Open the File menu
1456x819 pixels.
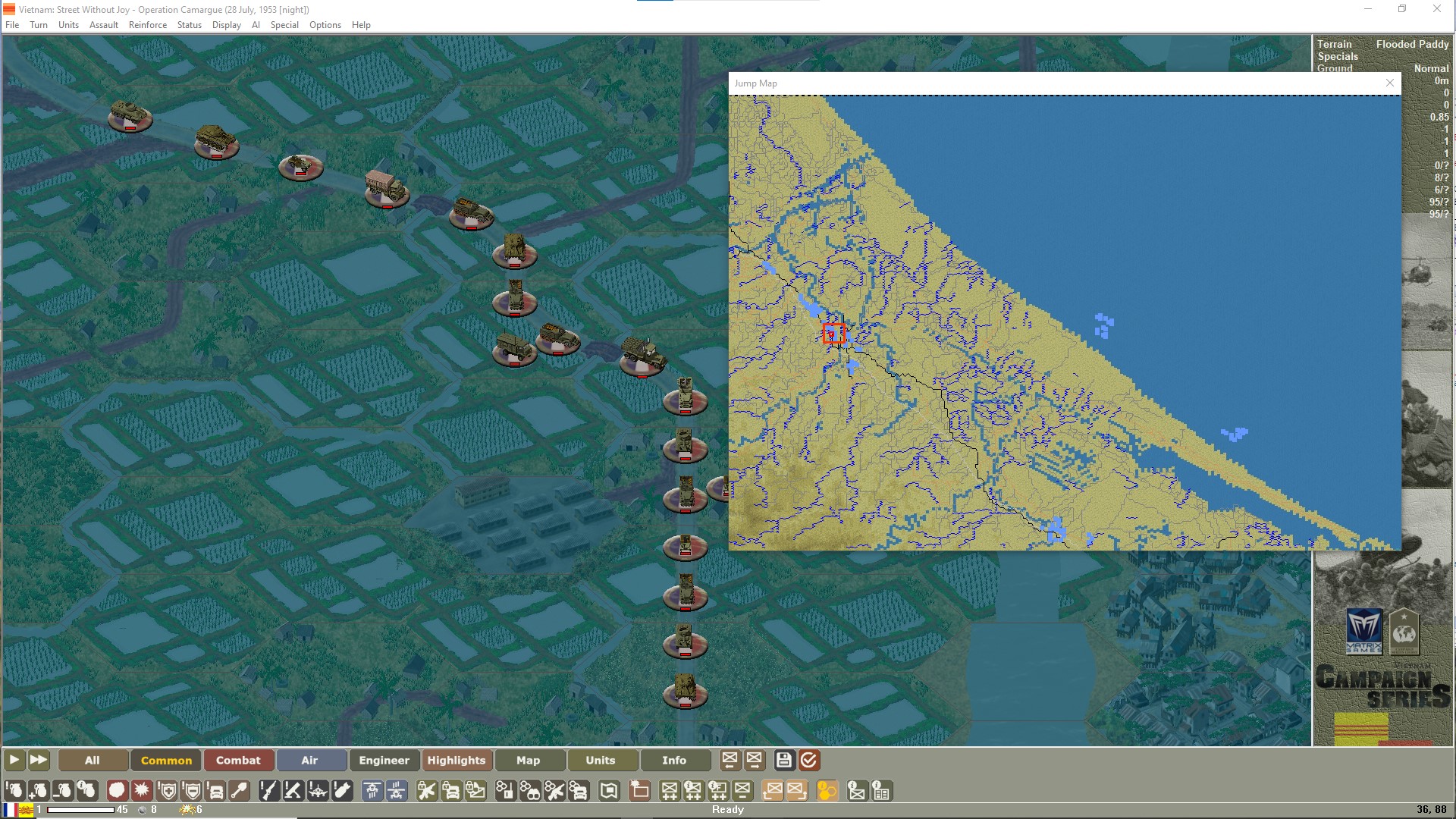click(12, 25)
